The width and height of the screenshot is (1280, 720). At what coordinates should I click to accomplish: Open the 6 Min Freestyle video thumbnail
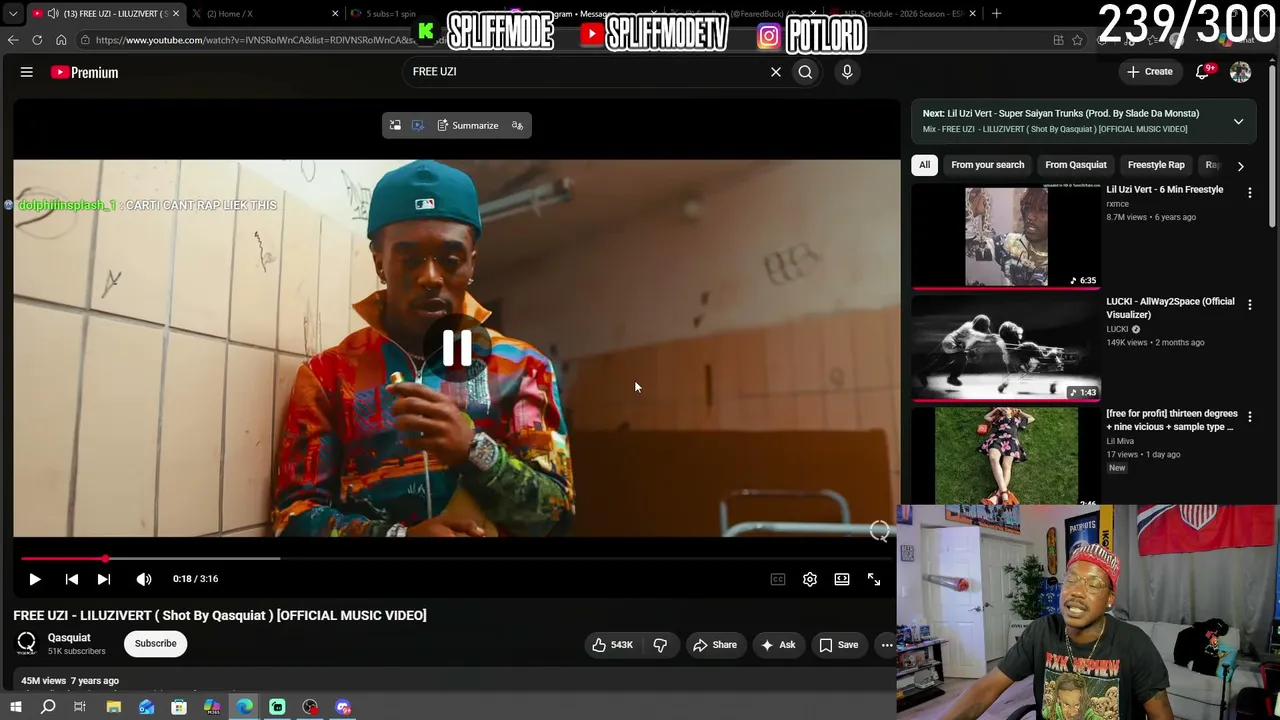click(1005, 236)
